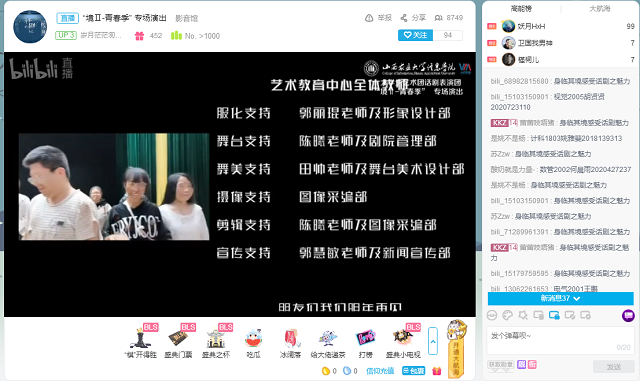Click the 开通大航海 banner
Screen dimensions: 640x381
tap(456, 348)
